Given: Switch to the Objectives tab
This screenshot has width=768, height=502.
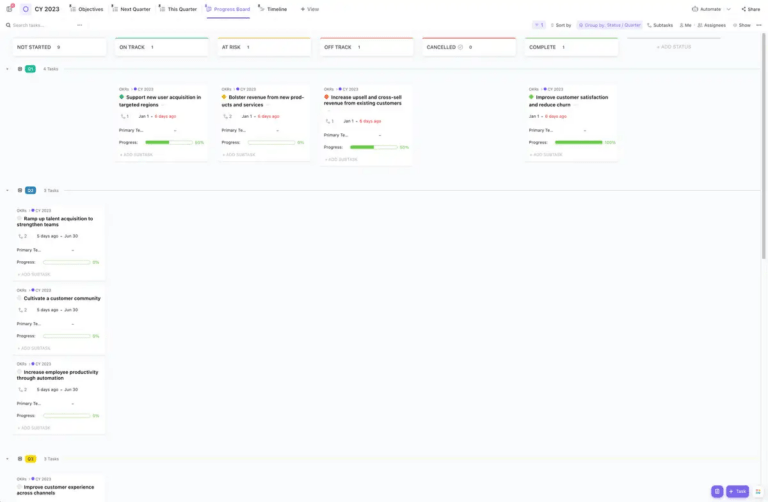Looking at the screenshot, I should [86, 9].
